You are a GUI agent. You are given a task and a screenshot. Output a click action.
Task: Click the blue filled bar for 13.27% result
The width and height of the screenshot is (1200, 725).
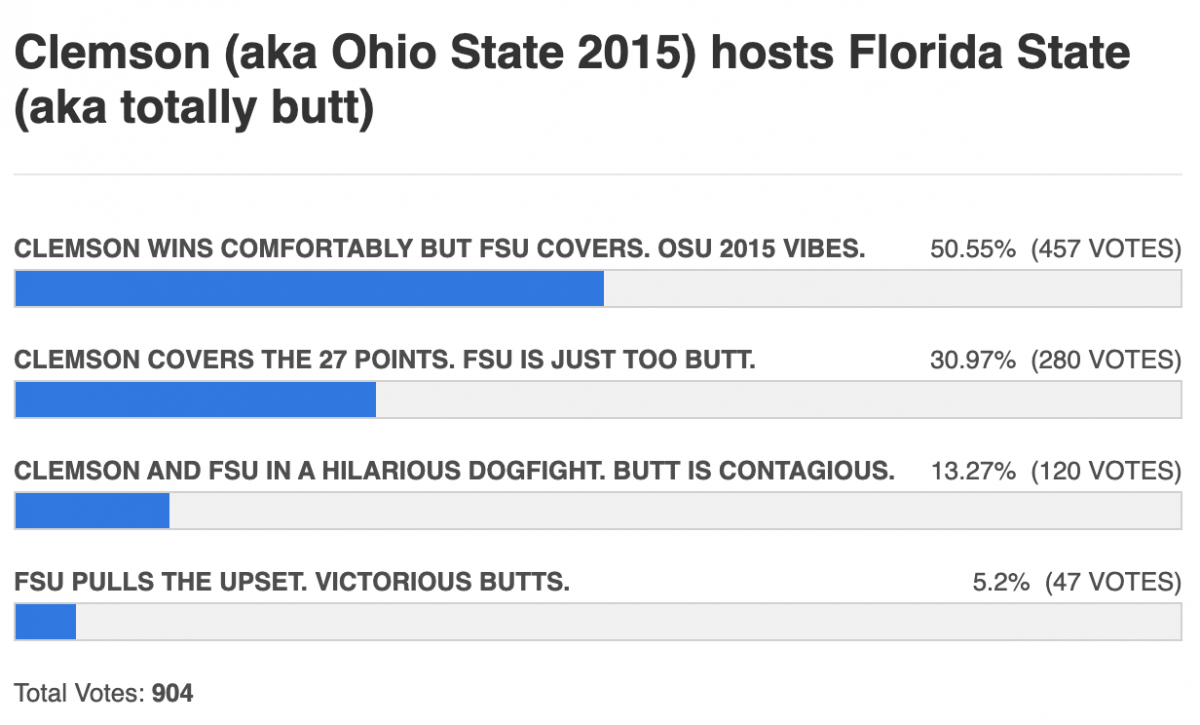[x=92, y=510]
